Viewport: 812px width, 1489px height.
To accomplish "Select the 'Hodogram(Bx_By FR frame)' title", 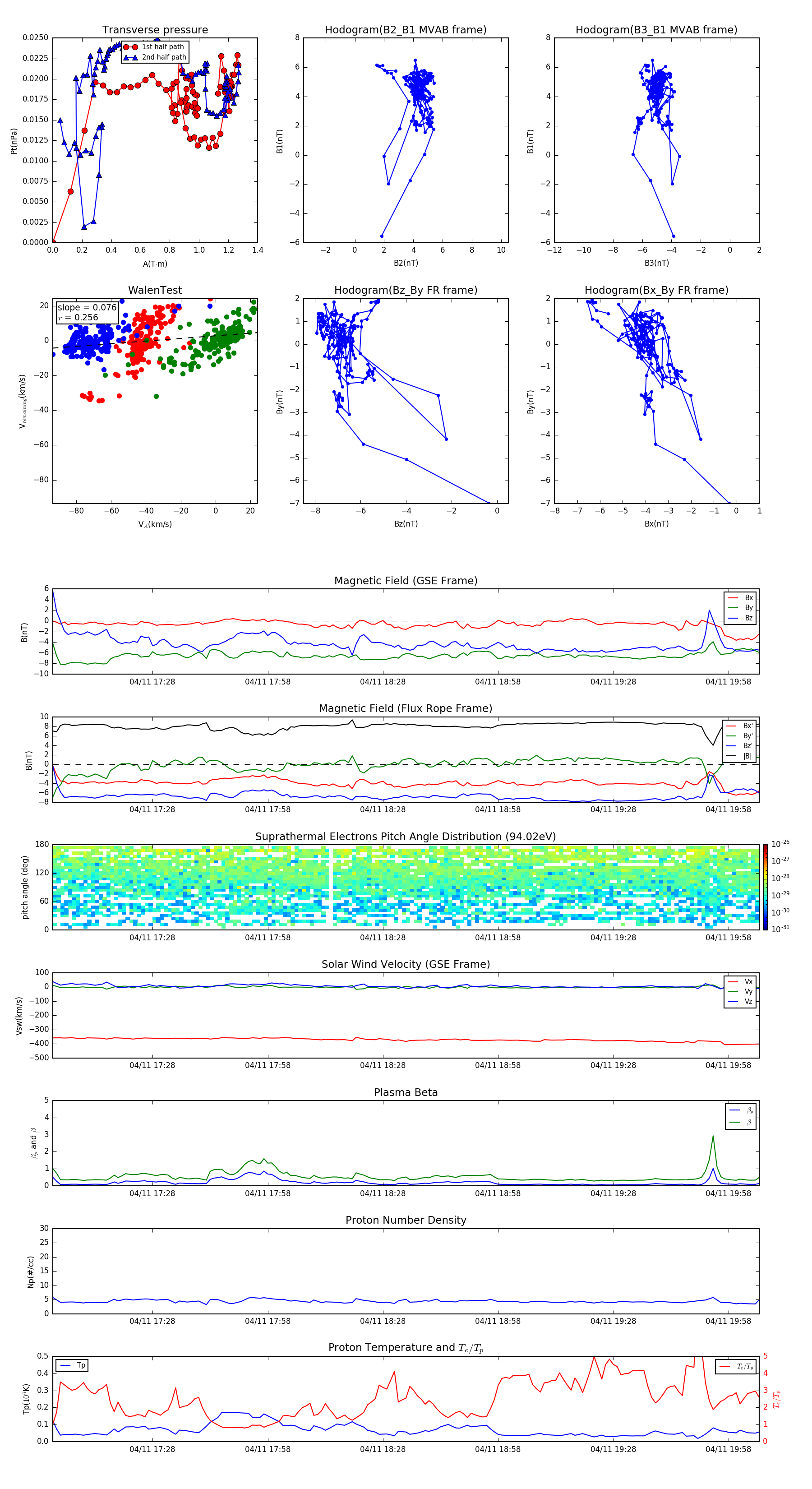I will [x=656, y=290].
